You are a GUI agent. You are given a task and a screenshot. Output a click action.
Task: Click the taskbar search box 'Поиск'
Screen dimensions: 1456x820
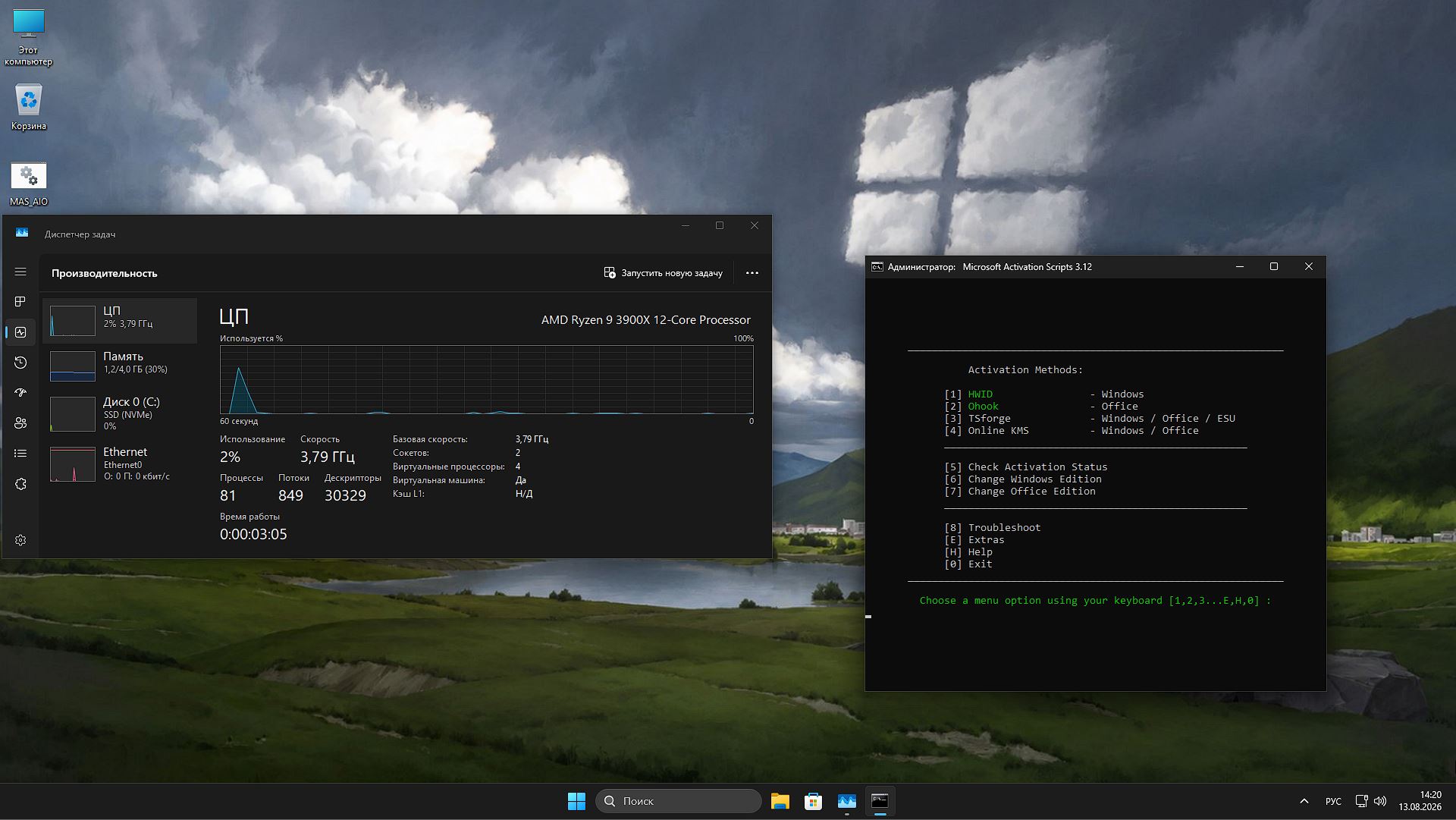tap(679, 801)
